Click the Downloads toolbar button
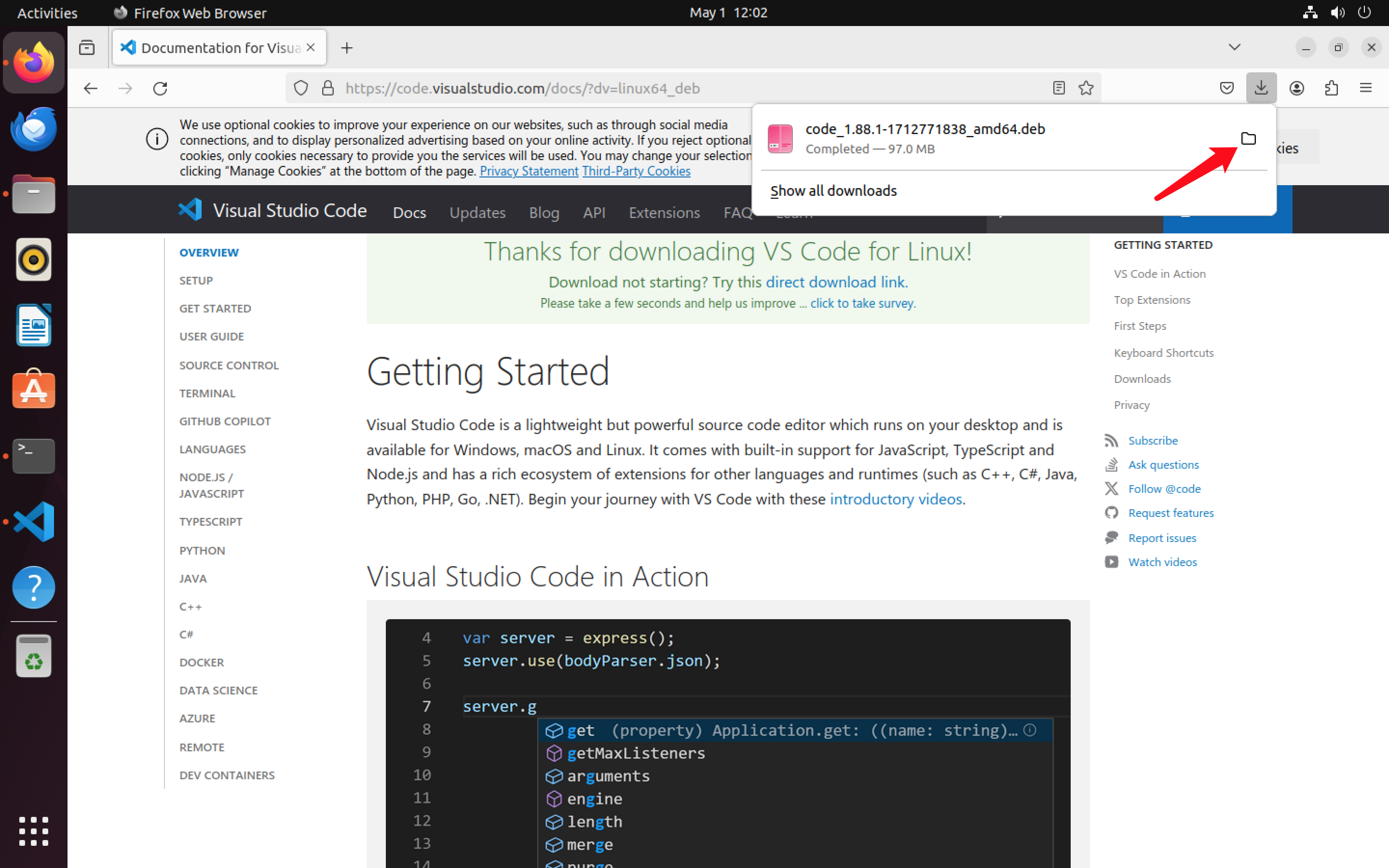1389x868 pixels. pyautogui.click(x=1260, y=88)
